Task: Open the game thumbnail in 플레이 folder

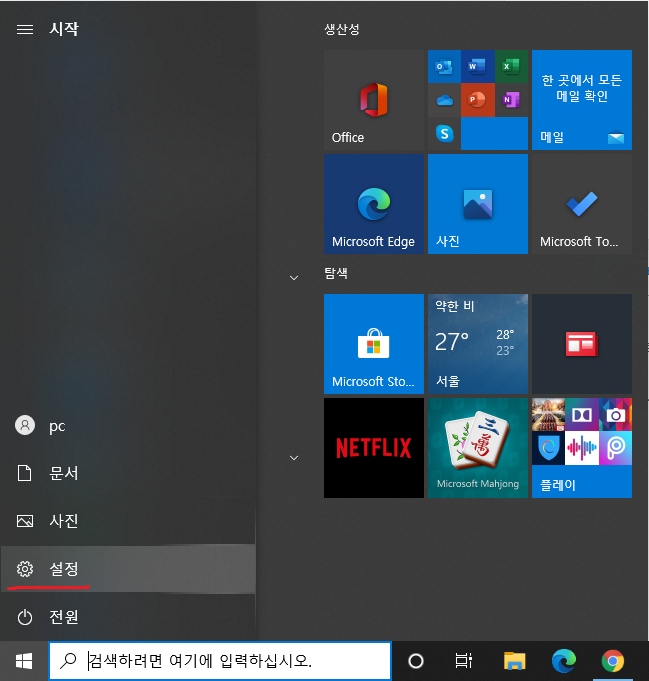Action: [x=548, y=415]
